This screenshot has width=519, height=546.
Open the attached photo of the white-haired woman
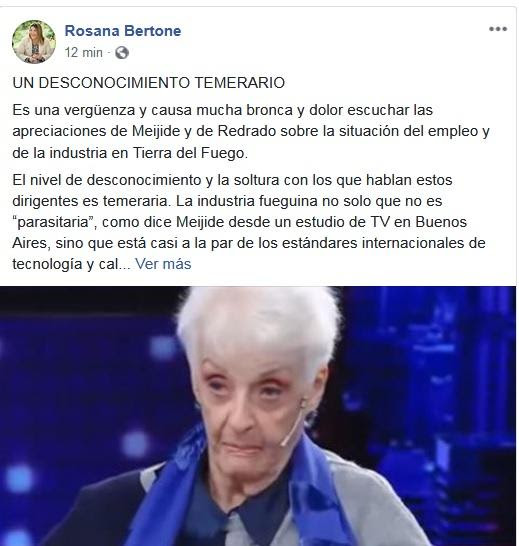[x=258, y=416]
